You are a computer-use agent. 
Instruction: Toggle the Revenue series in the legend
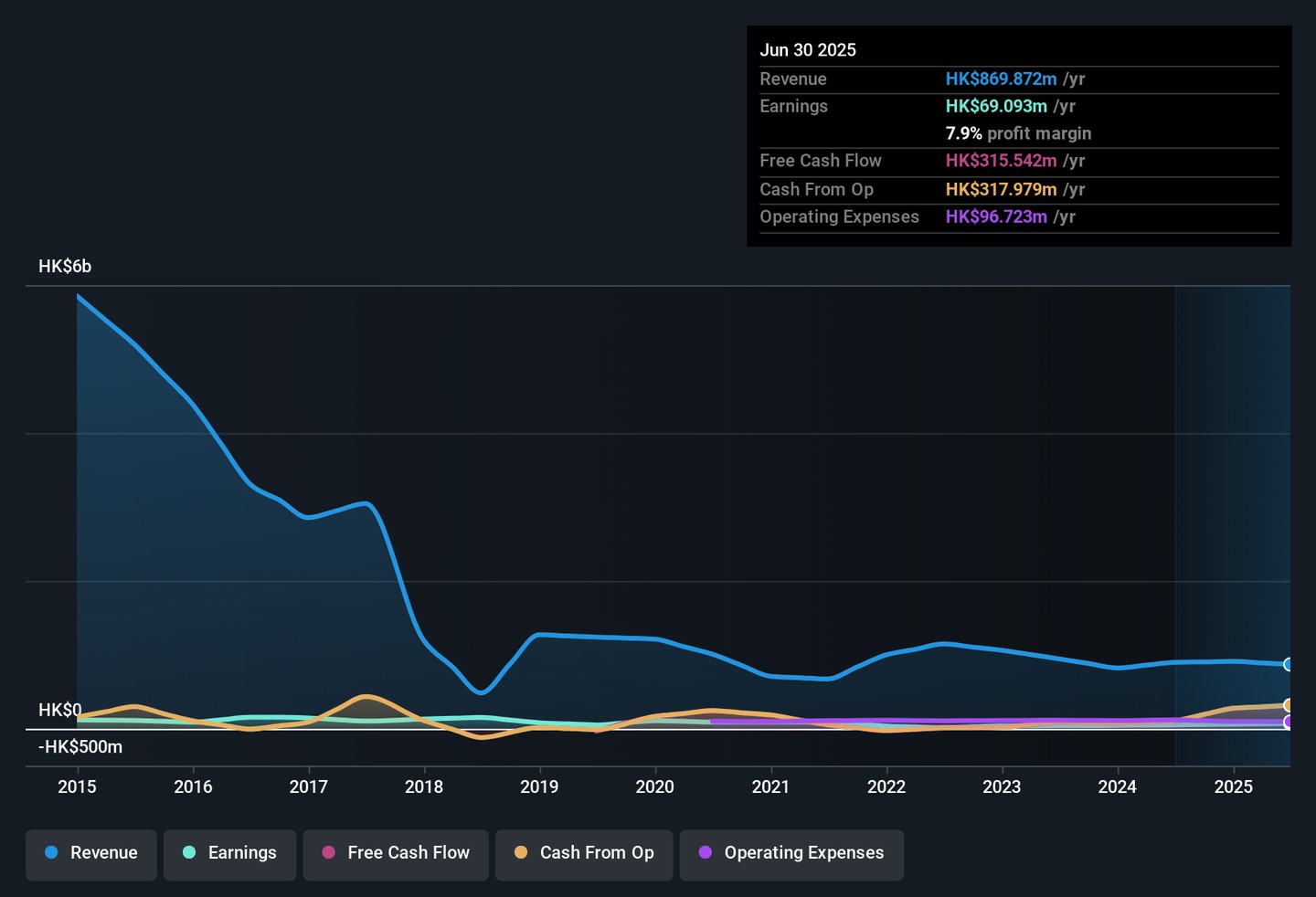click(91, 854)
